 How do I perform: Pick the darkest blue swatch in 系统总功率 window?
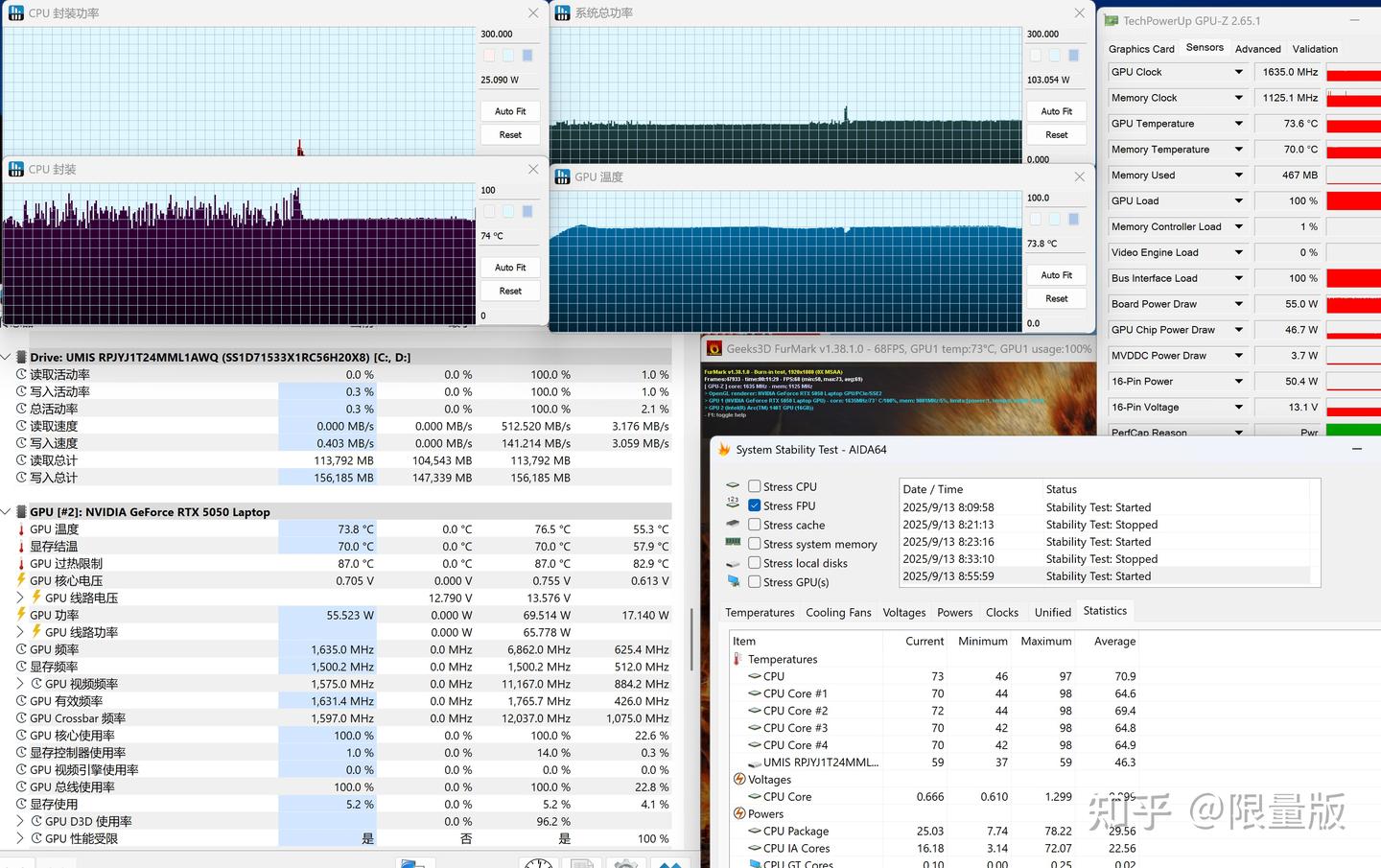point(1073,56)
